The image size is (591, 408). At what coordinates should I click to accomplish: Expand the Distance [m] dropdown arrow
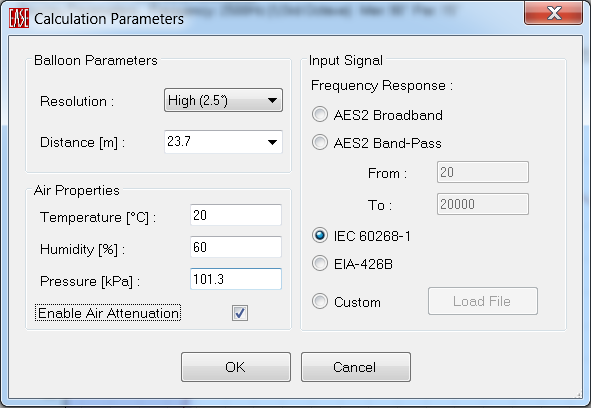click(272, 142)
